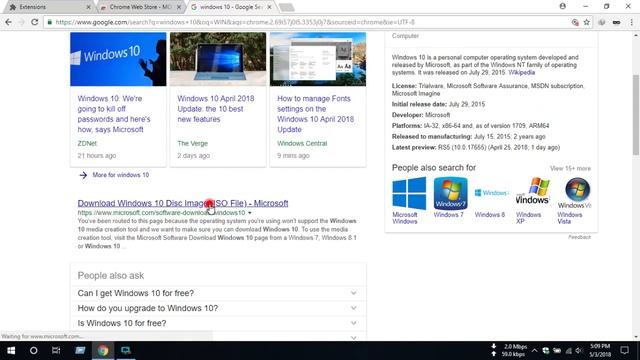This screenshot has height=360, width=640.
Task: Switch to the Chrome Web Store tab
Action: click(141, 7)
